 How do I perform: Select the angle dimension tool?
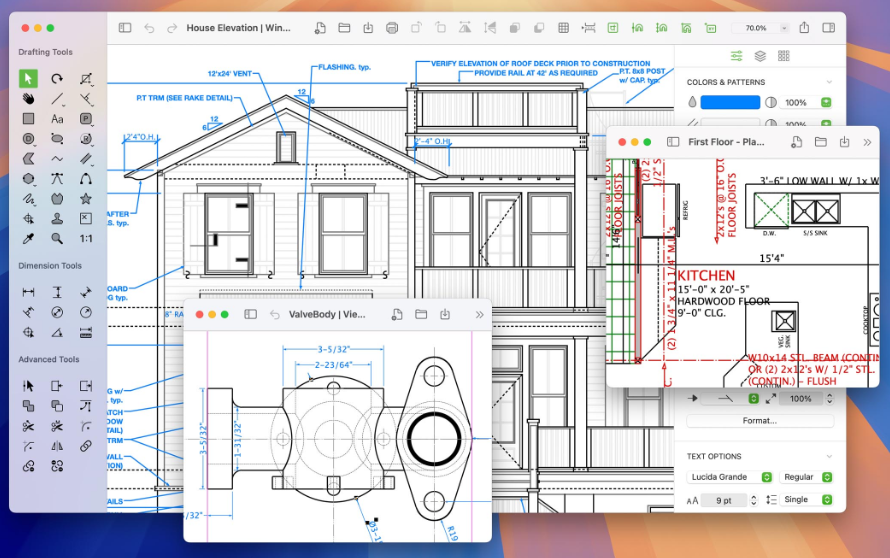coord(57,333)
